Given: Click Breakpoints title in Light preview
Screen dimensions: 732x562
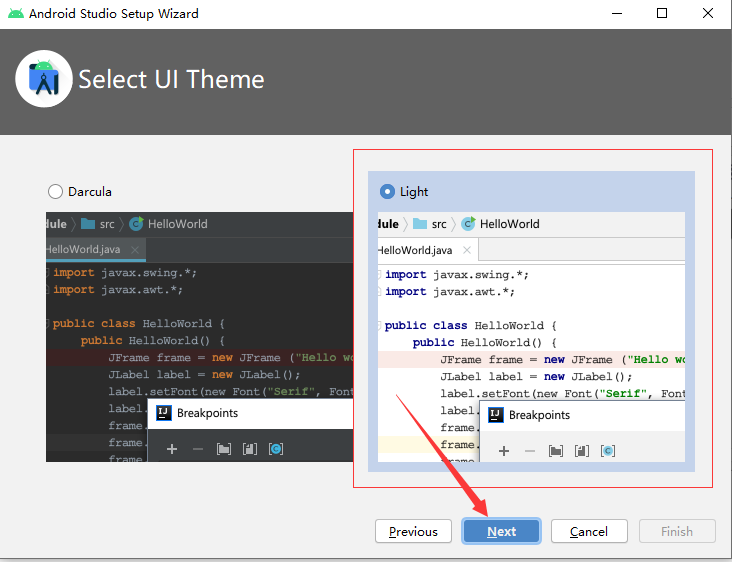Looking at the screenshot, I should [539, 415].
